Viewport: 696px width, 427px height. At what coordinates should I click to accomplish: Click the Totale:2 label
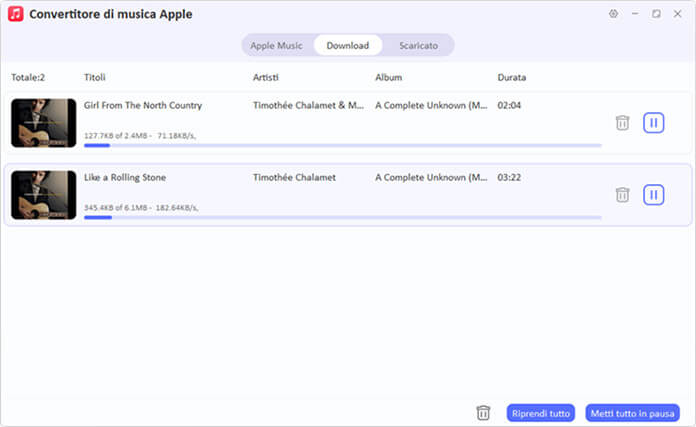click(x=28, y=77)
